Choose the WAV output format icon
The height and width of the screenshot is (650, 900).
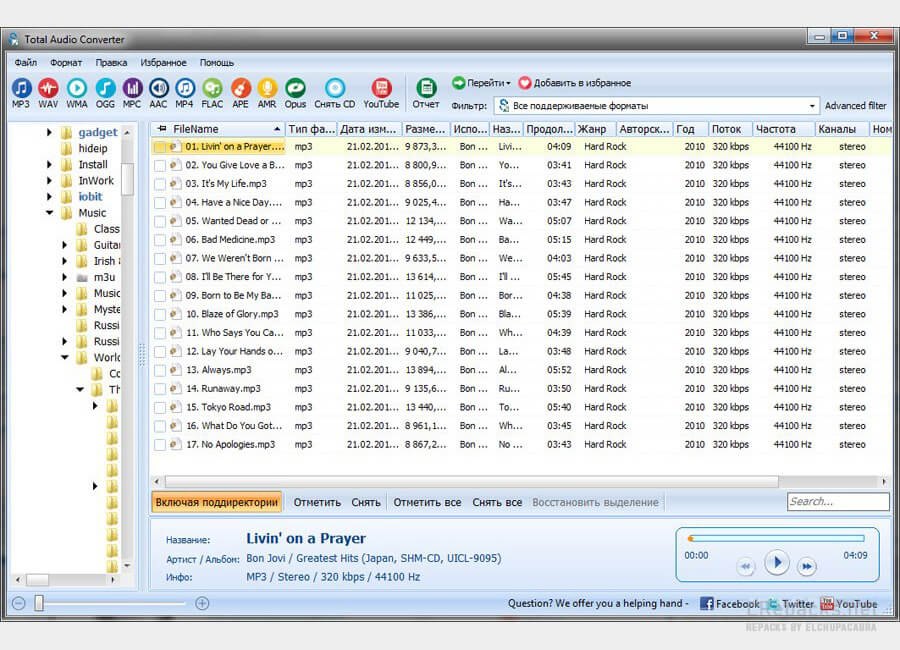(49, 88)
